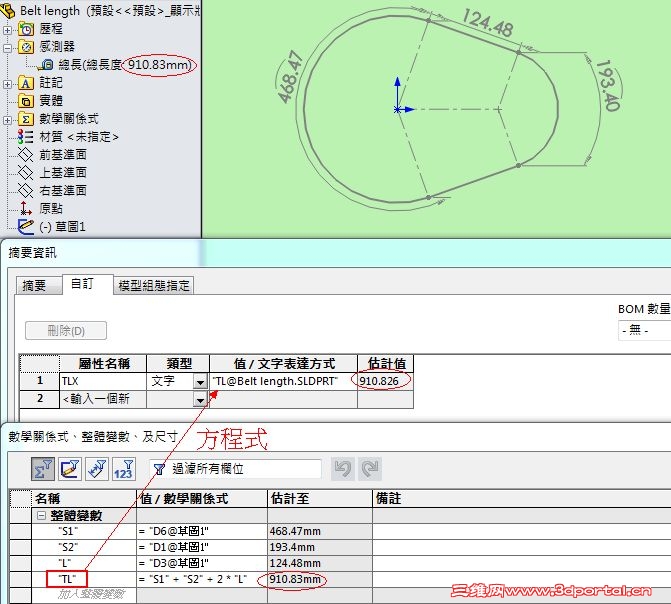Click the 193.4mm evaluated value
The image size is (671, 604).
point(293,547)
